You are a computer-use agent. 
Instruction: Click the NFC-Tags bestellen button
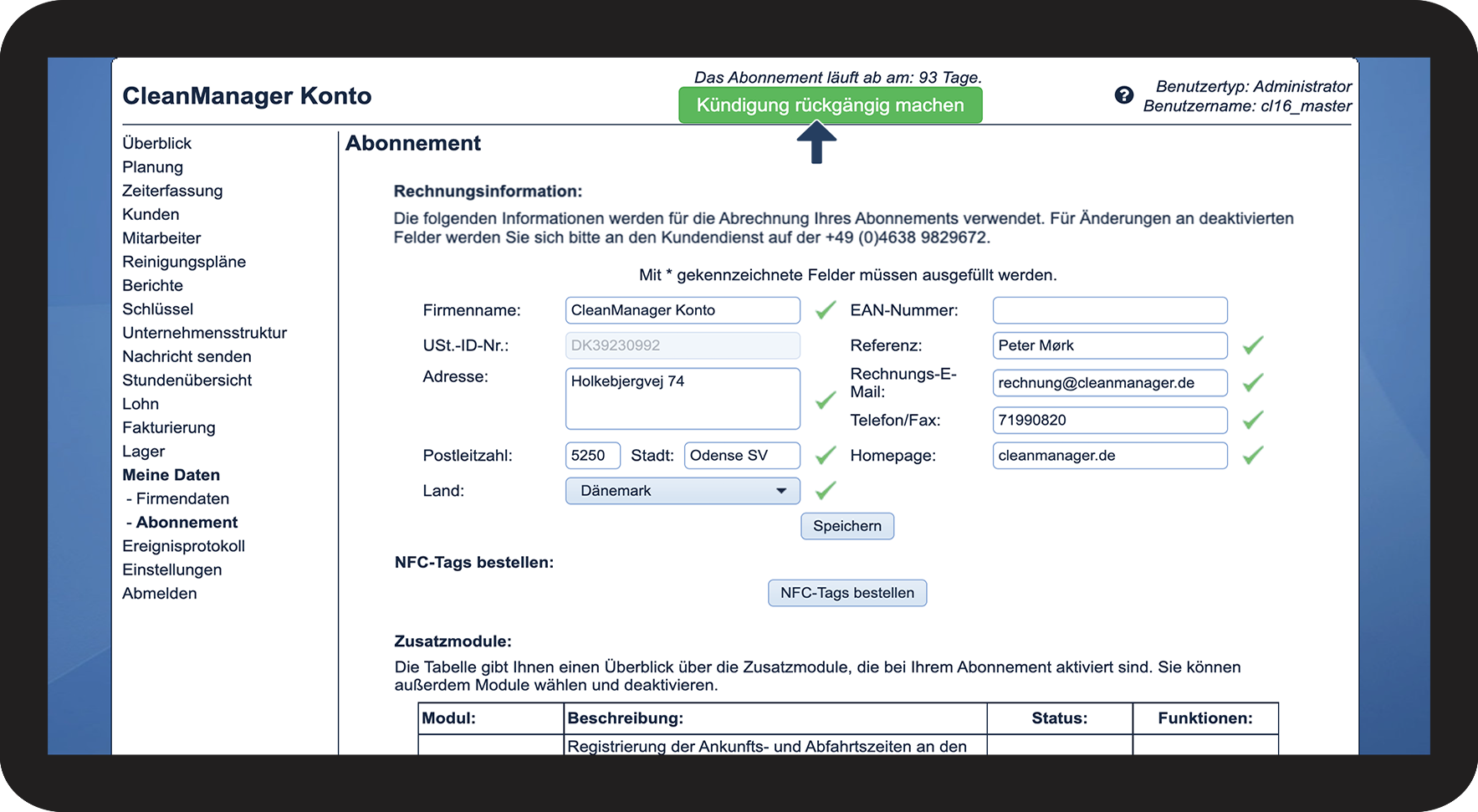[846, 593]
